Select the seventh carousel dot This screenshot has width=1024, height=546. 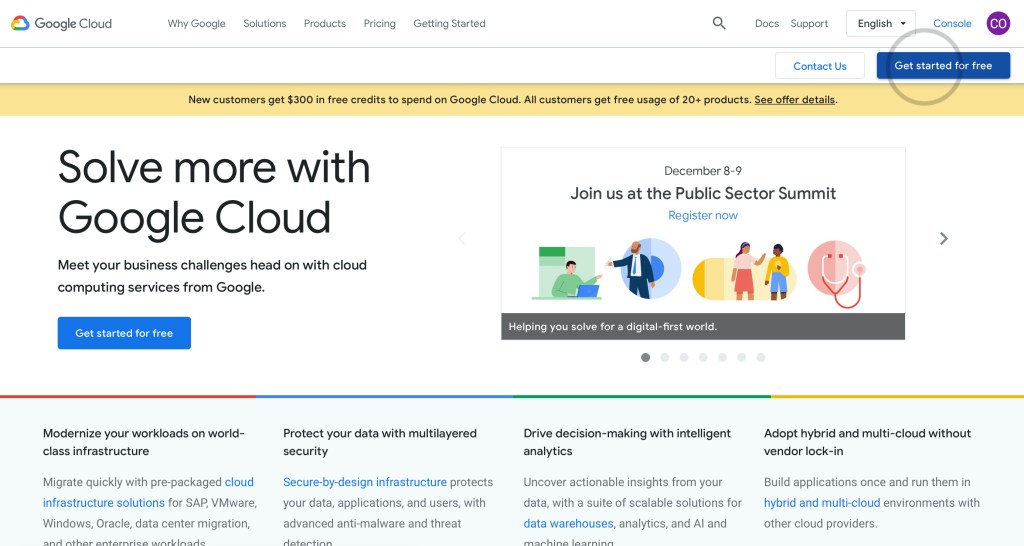[761, 357]
